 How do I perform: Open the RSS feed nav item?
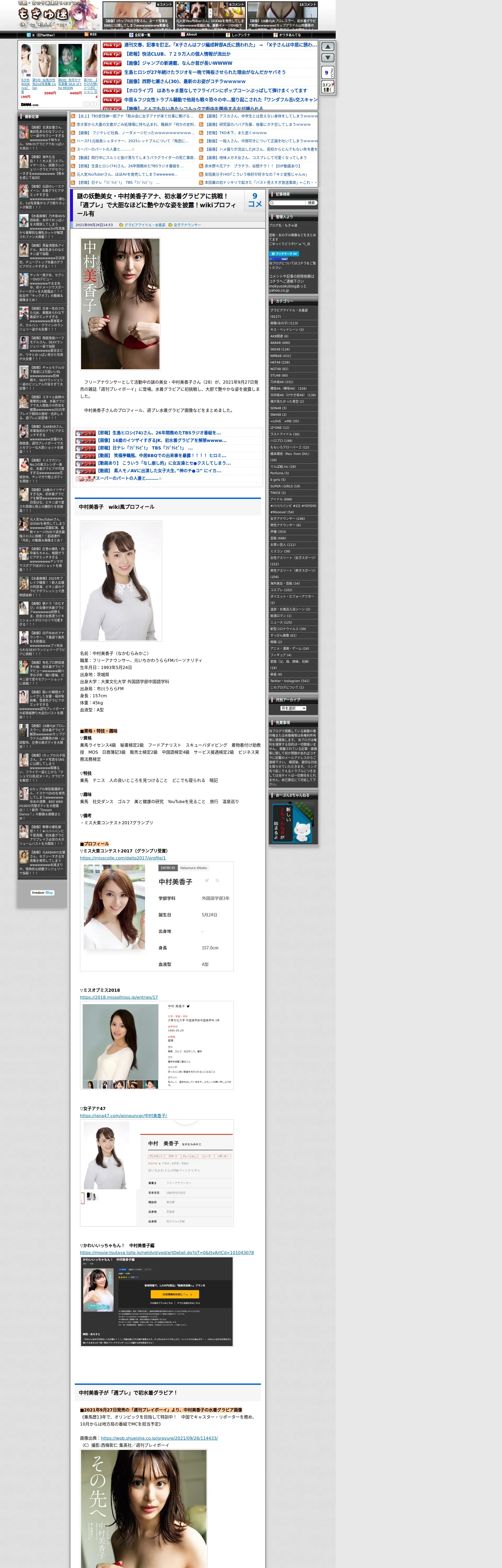(x=90, y=35)
